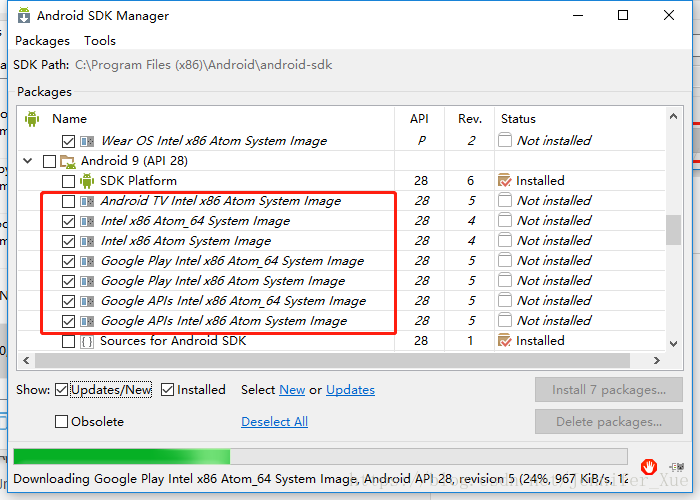Click the Wear OS system image icon
The width and height of the screenshot is (700, 500).
coord(87,141)
